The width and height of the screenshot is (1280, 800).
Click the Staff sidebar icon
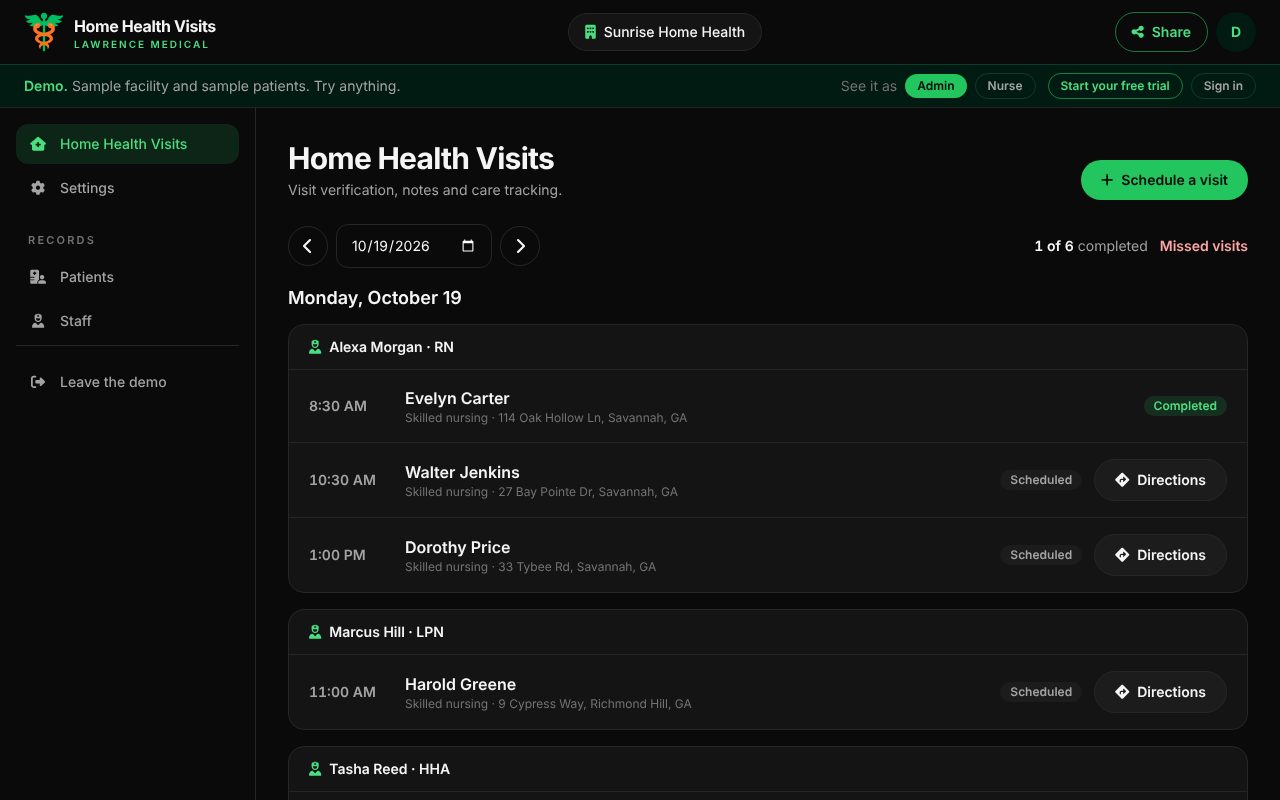[38, 321]
